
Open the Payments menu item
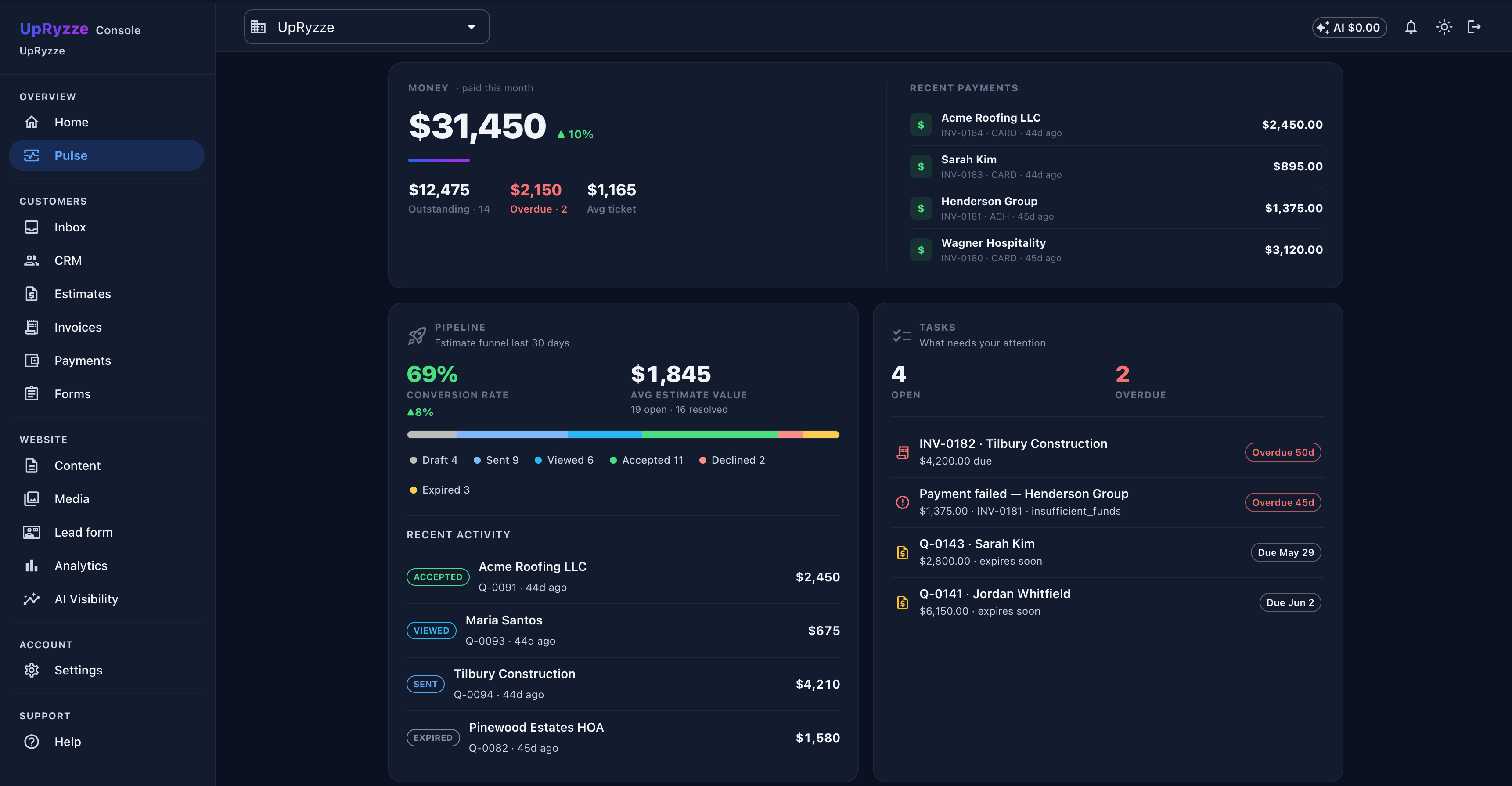(x=107, y=361)
